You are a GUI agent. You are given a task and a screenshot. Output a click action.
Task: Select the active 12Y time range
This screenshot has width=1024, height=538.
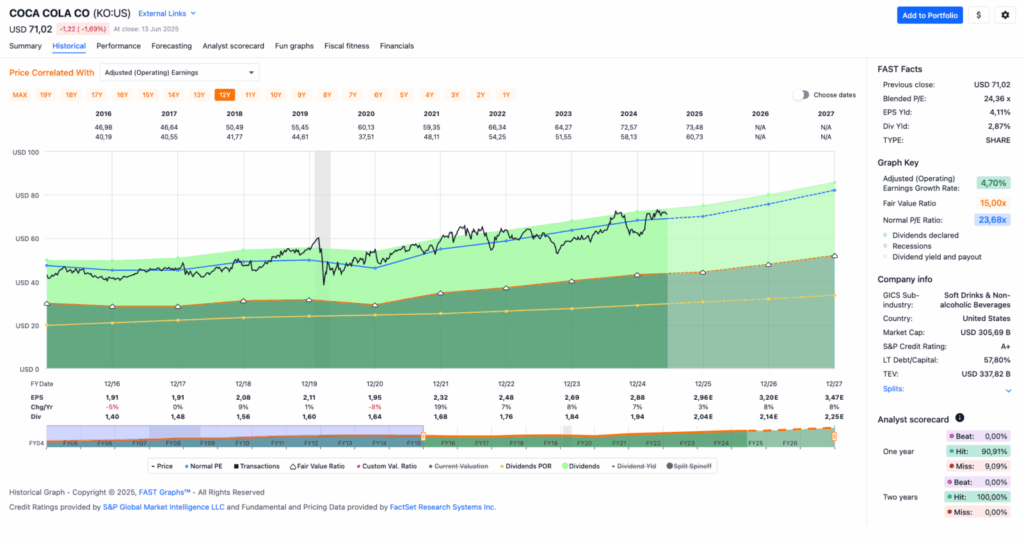tap(225, 95)
